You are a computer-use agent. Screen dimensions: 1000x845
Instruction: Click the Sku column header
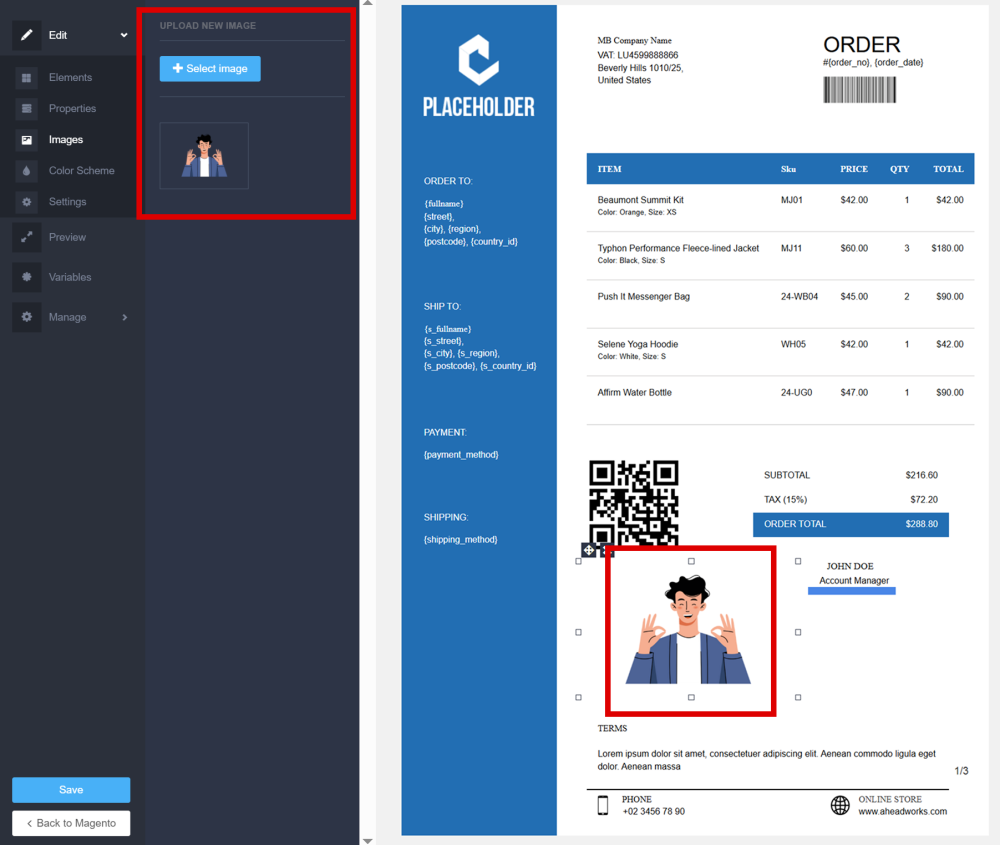coord(788,169)
